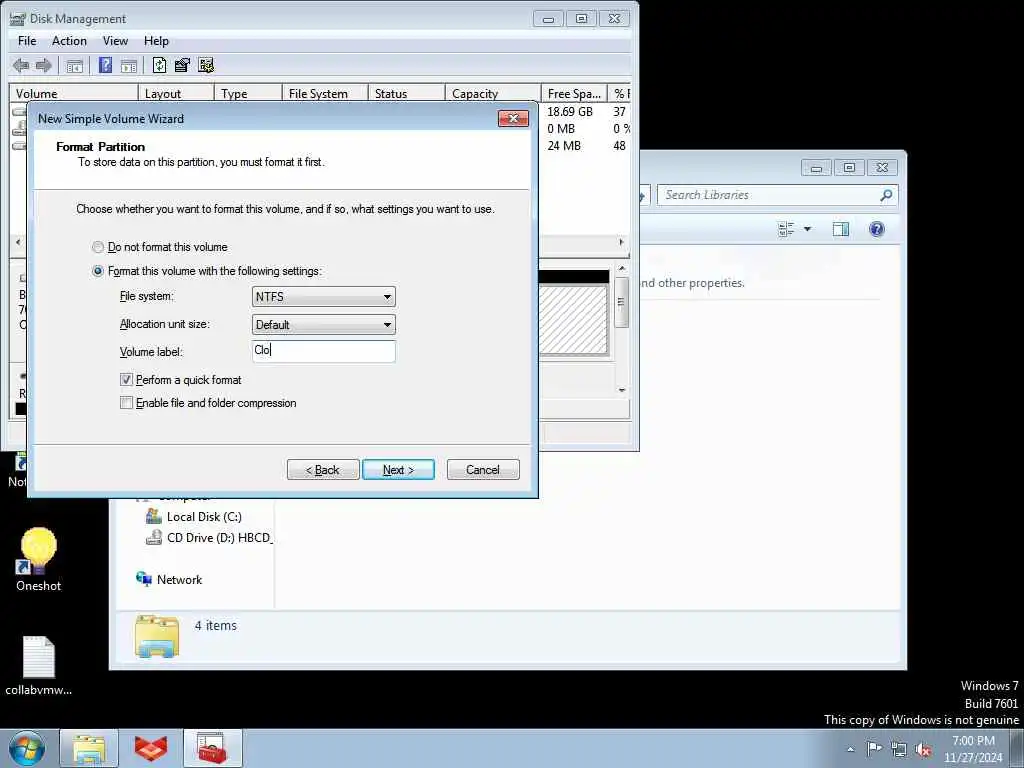Click the taskbar clock showing 7:00 PM

973,749
